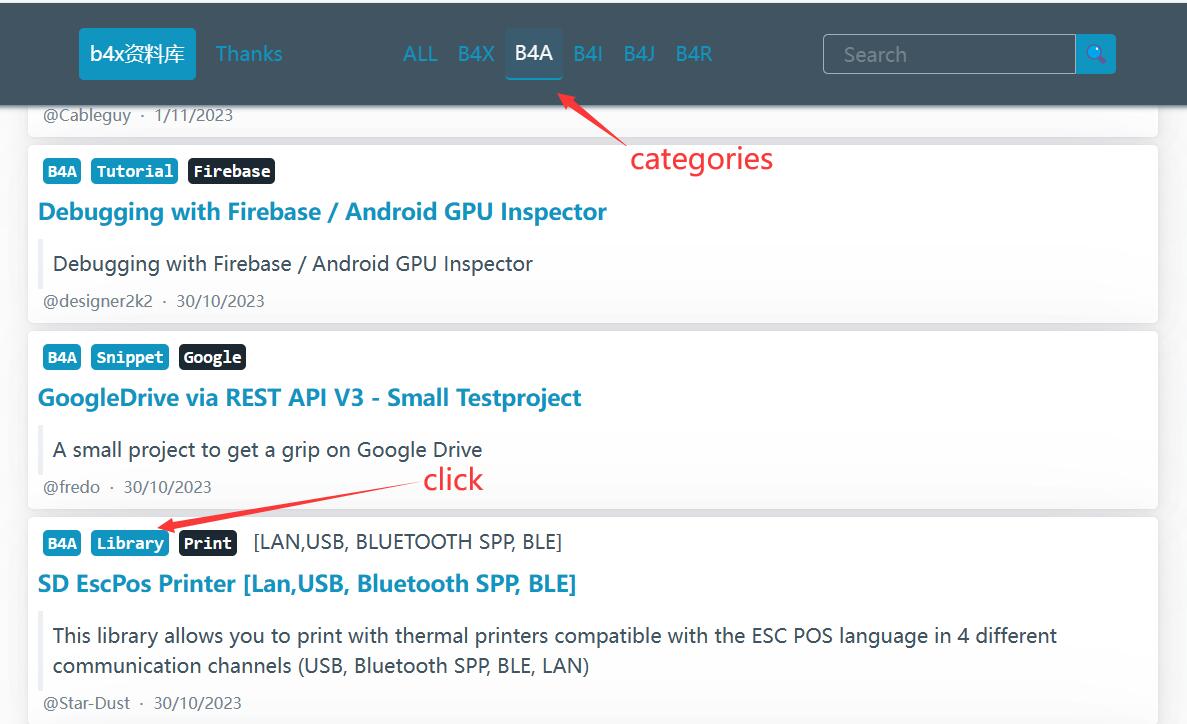
Task: Open the B4J category tab
Action: pos(639,54)
